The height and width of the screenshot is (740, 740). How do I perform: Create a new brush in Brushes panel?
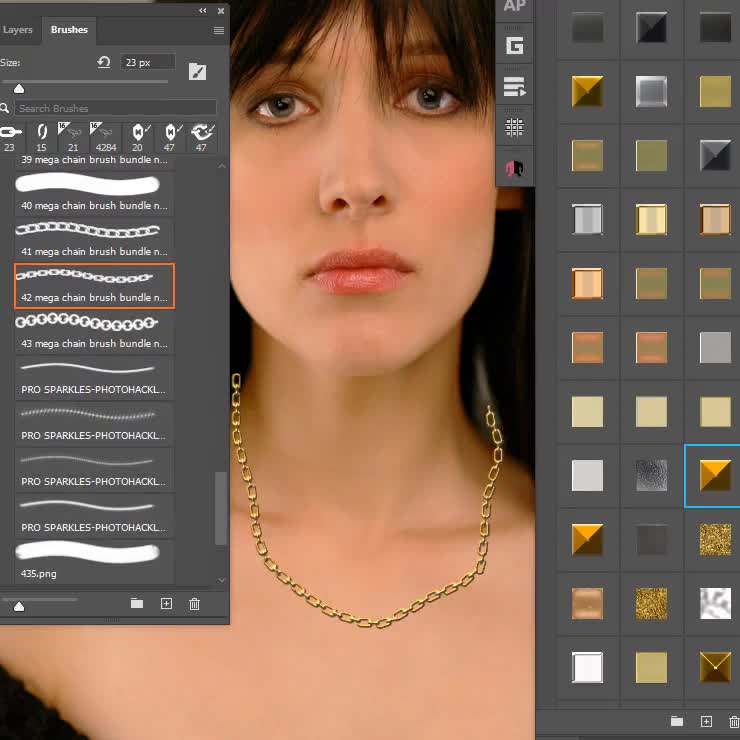point(166,604)
